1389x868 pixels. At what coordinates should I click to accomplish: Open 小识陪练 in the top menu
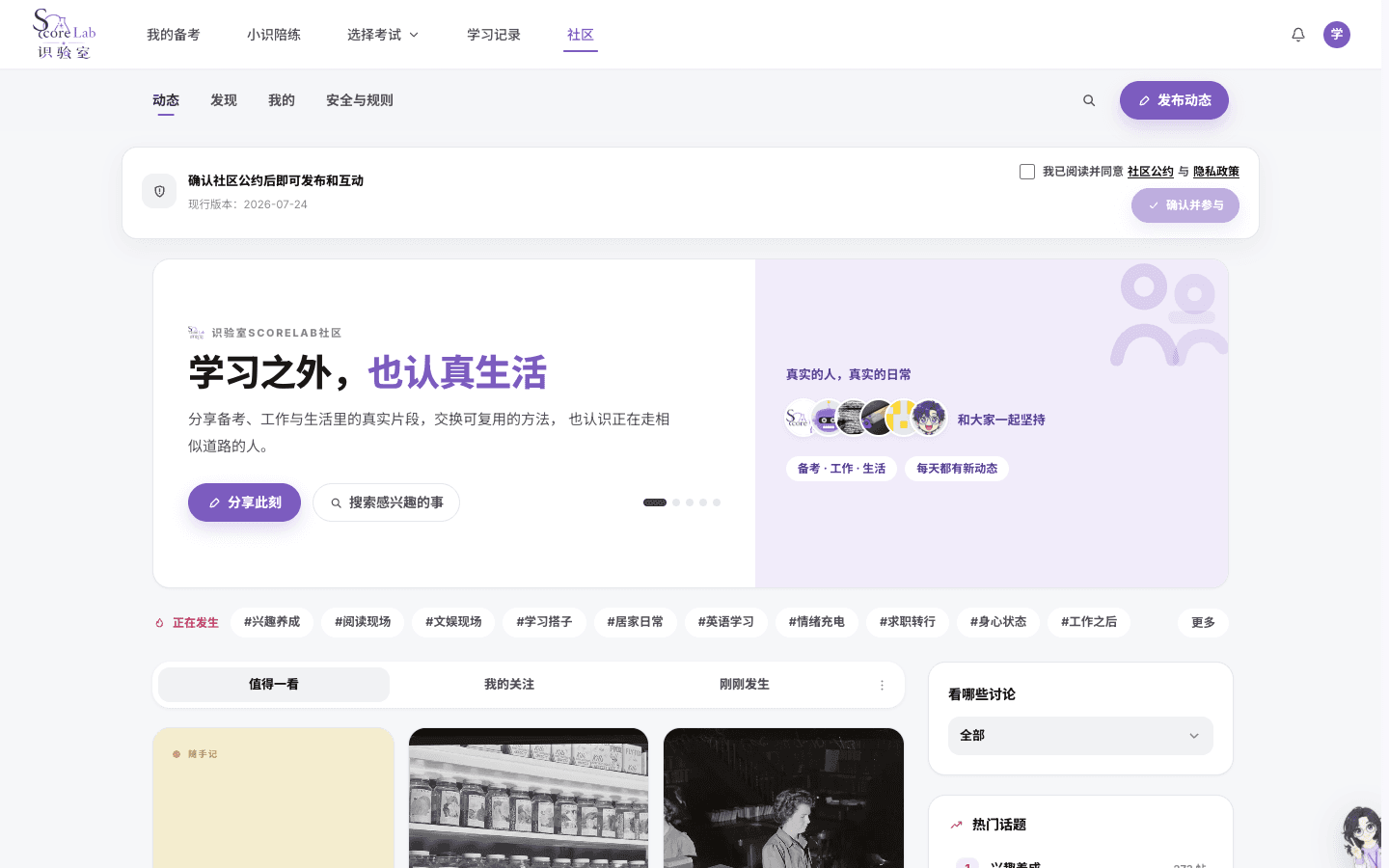pos(274,35)
